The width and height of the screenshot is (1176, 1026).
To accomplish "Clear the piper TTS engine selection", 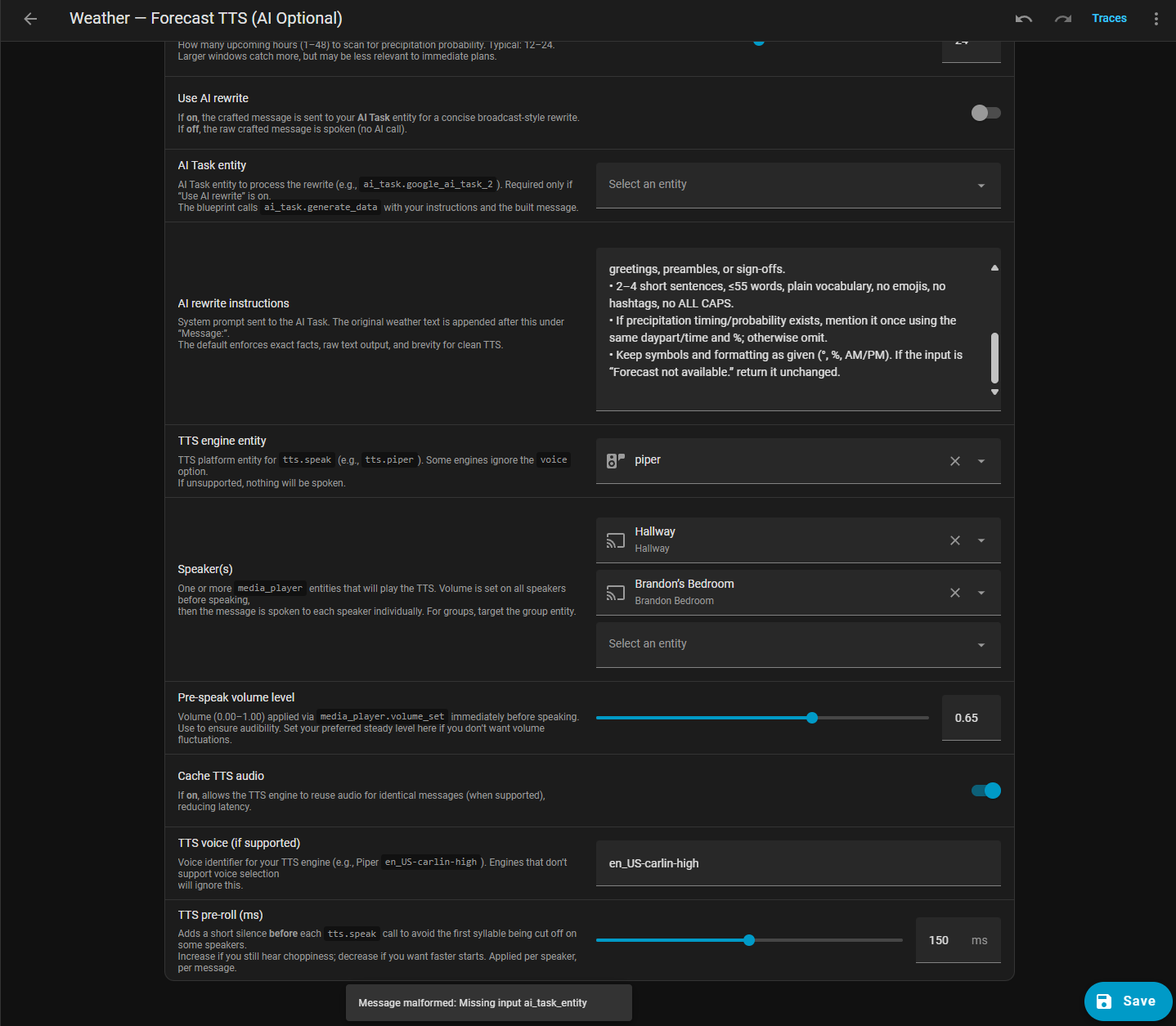I will (954, 461).
